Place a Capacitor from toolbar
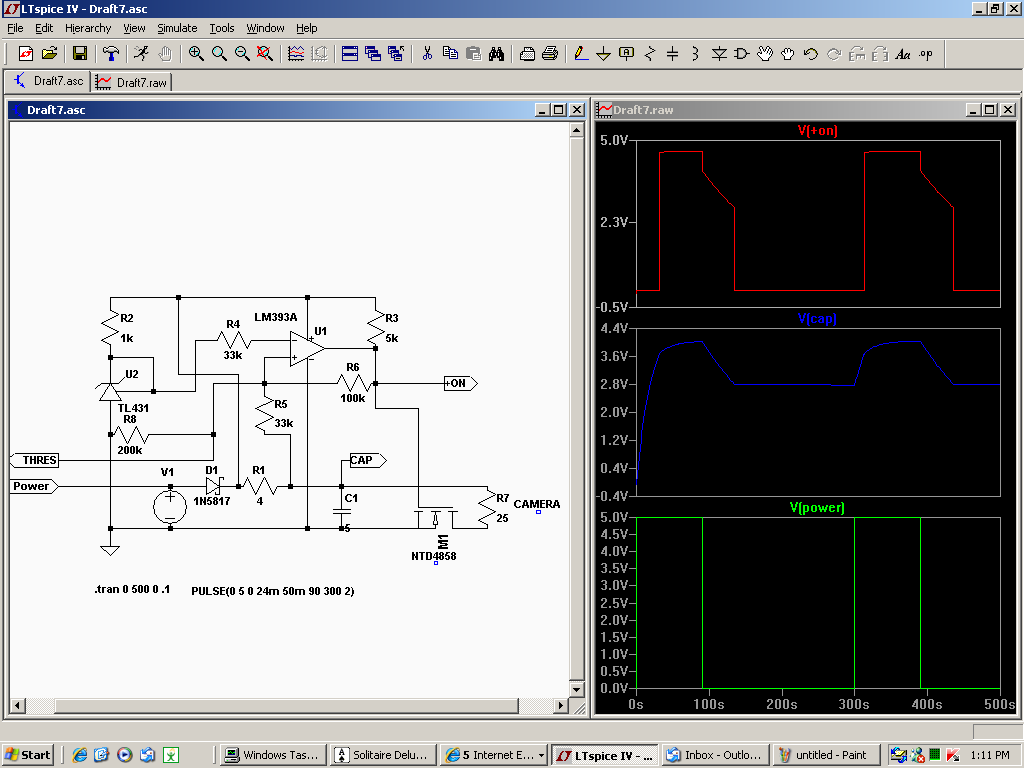This screenshot has width=1024, height=768. (673, 54)
